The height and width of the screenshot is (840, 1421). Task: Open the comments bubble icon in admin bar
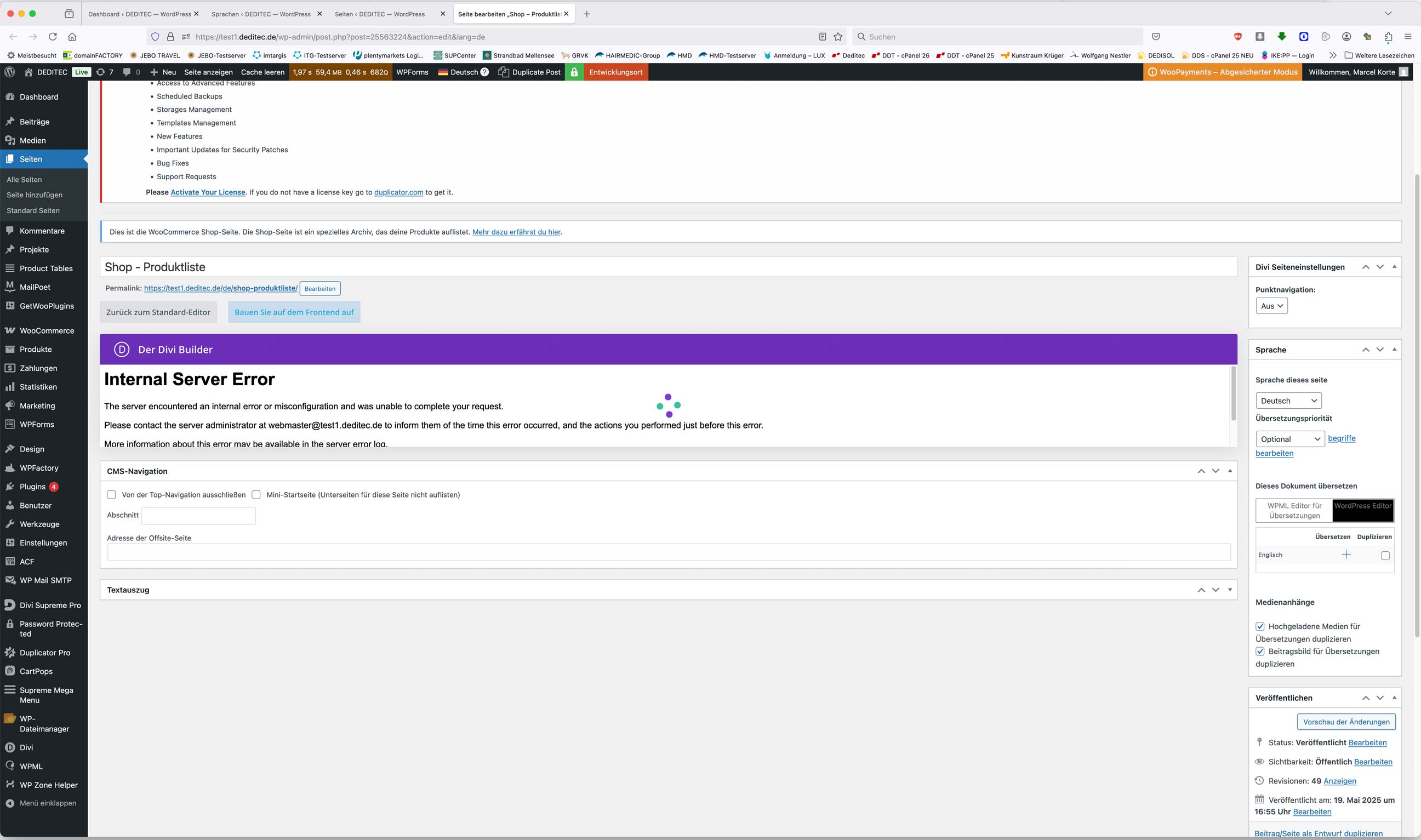pos(127,72)
